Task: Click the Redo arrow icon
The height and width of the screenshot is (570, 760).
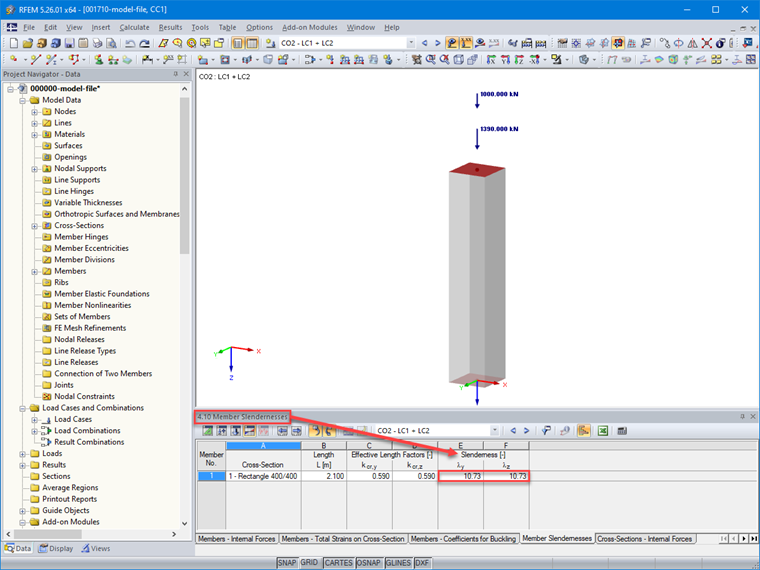Action: 144,43
